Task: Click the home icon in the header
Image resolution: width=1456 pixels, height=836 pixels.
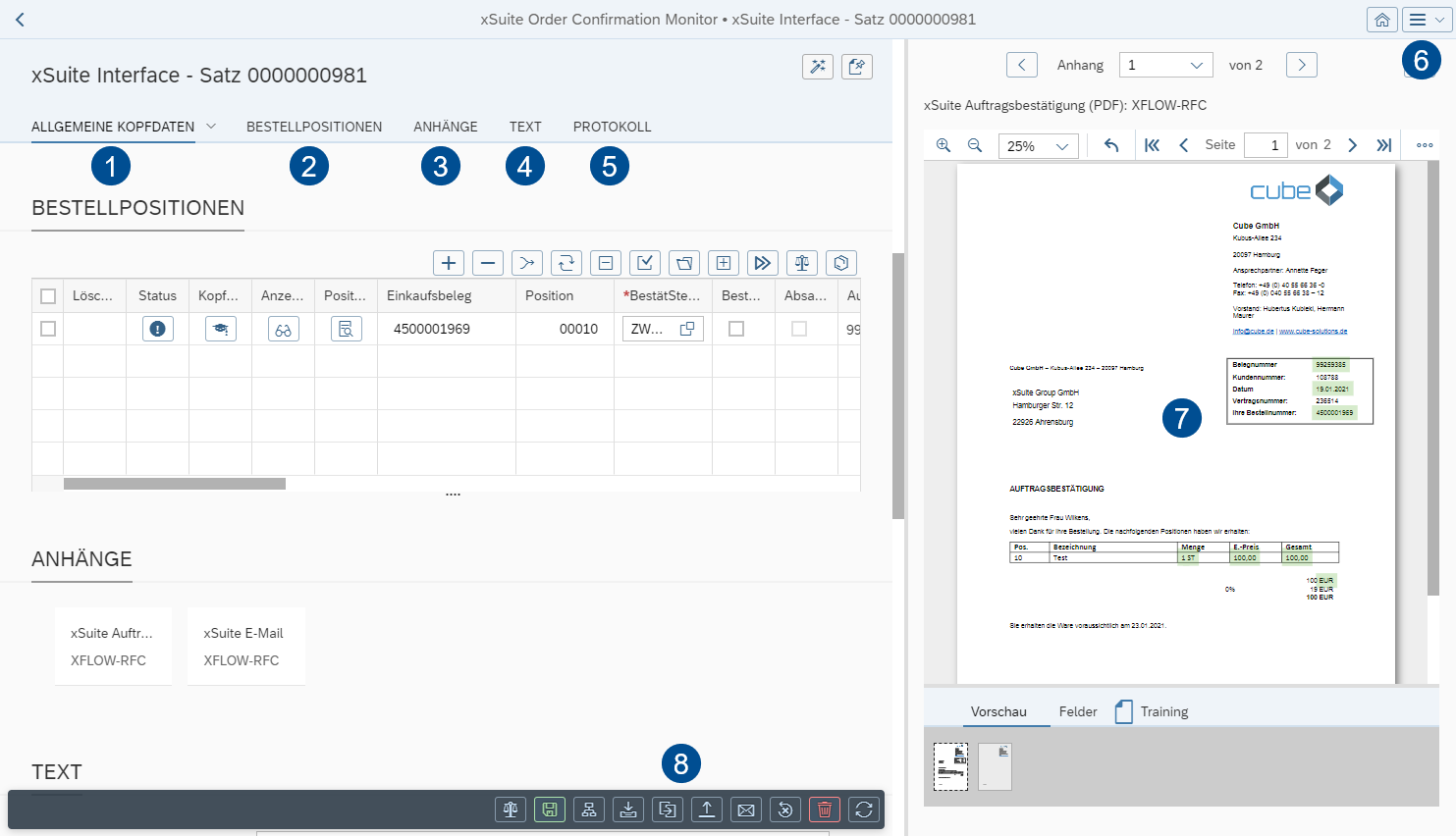Action: point(1381,20)
